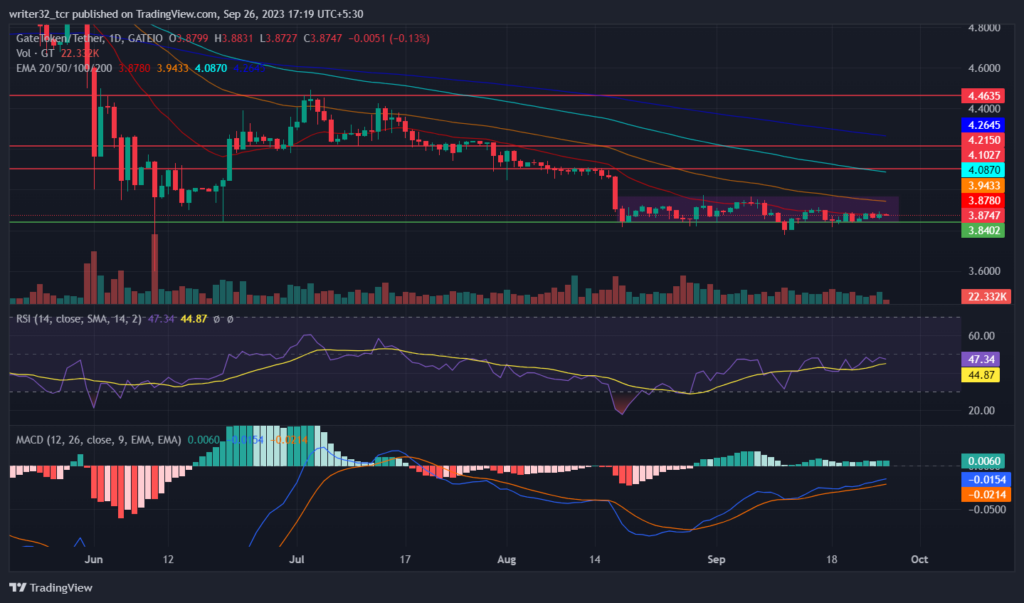Image resolution: width=1024 pixels, height=603 pixels.
Task: Click the Sep label on time axis
Action: pos(716,560)
